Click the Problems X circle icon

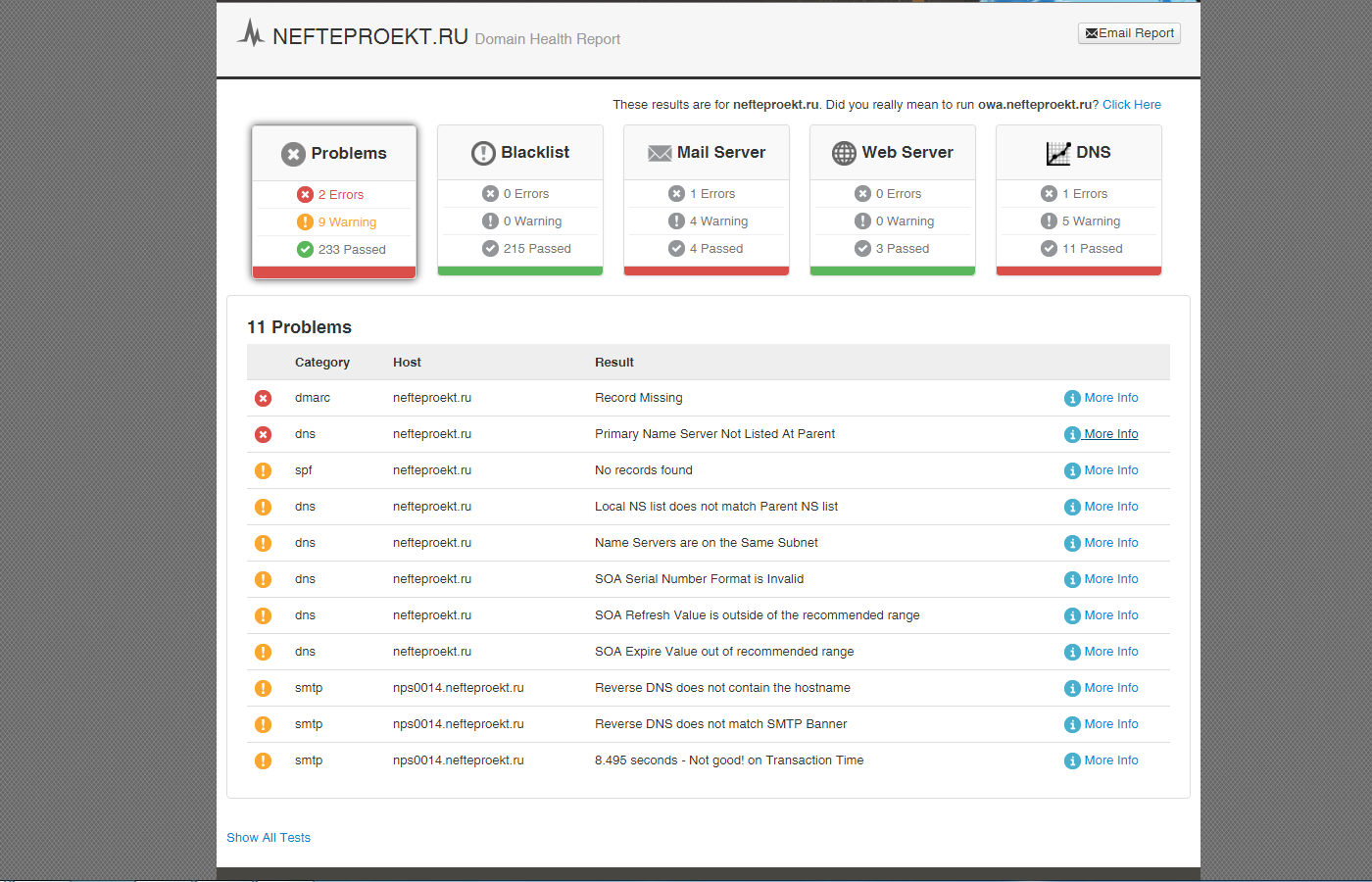(293, 154)
